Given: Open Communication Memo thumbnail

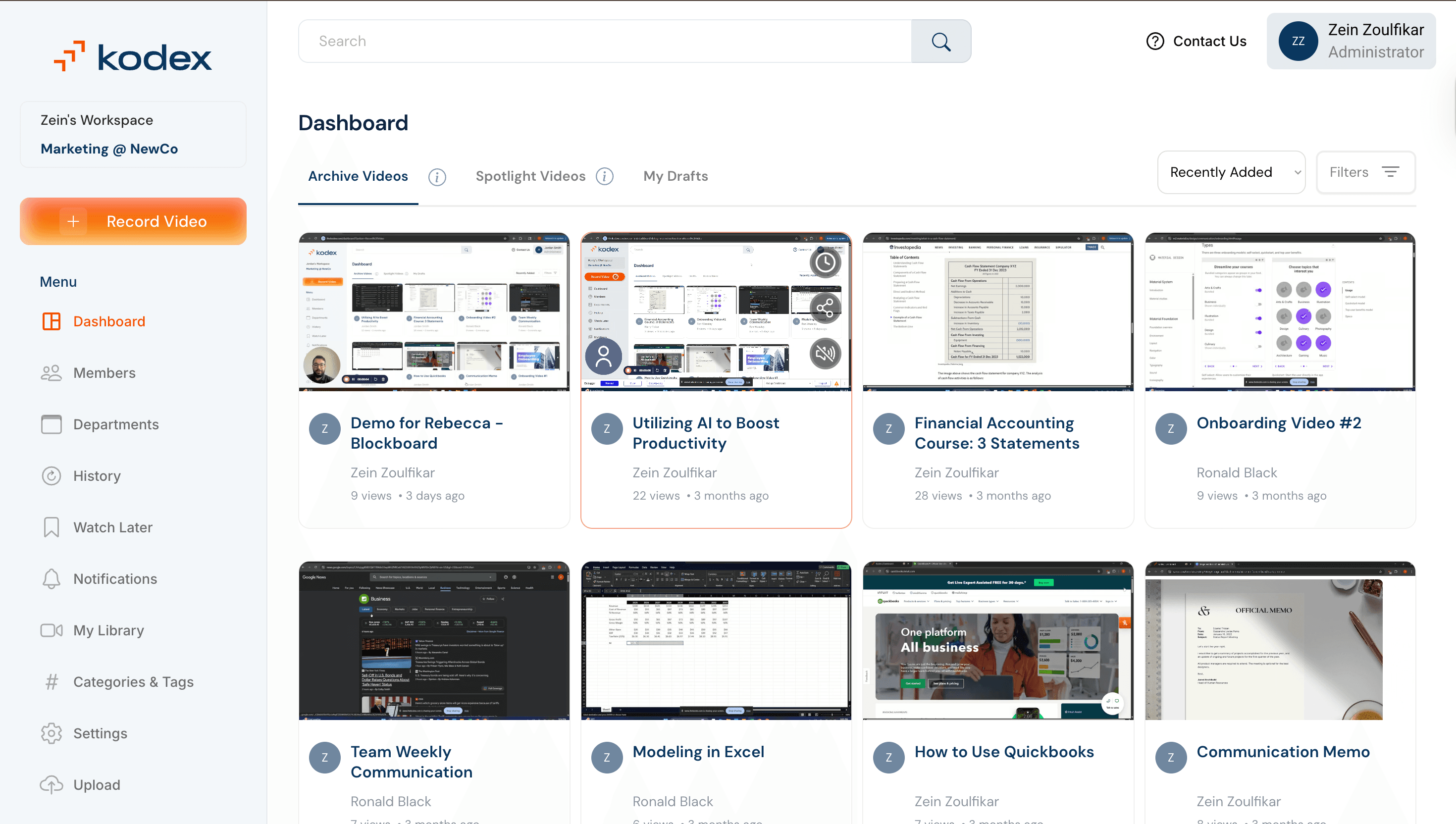Looking at the screenshot, I should click(x=1280, y=641).
